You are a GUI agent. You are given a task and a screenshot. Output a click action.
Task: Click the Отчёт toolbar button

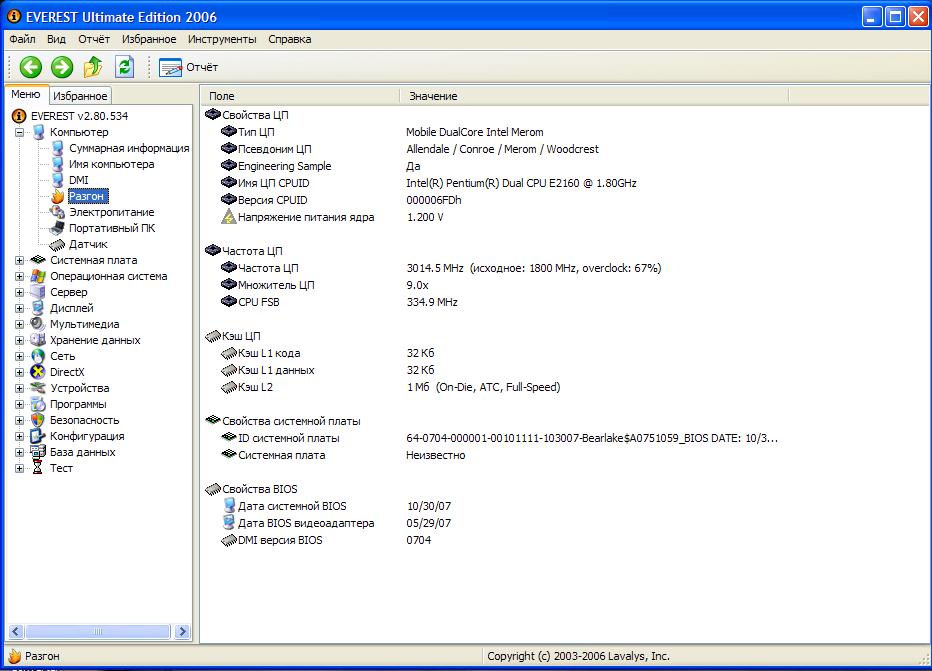coord(189,67)
